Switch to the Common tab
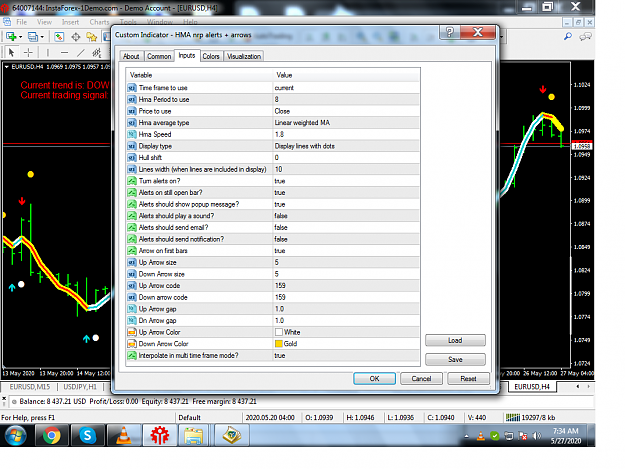Screen dimensions: 625x469 [x=159, y=56]
